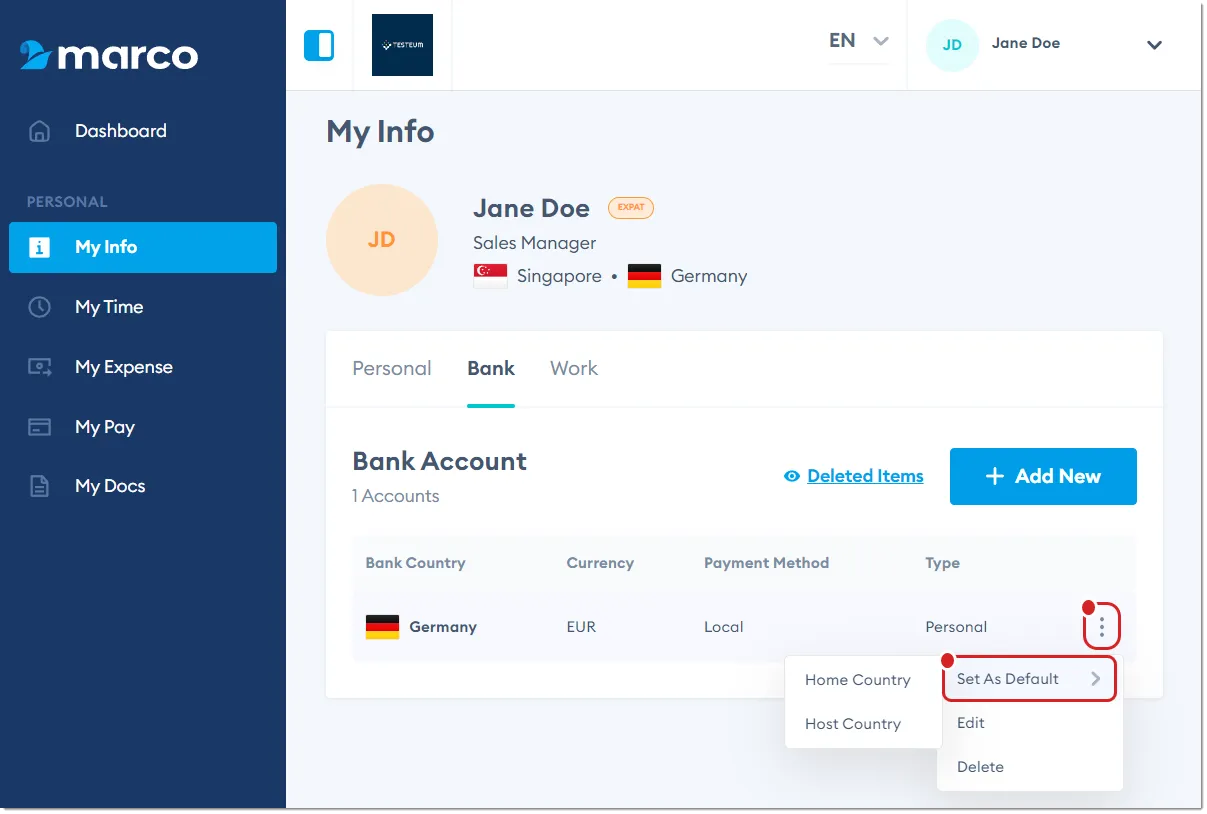Switch to the Personal tab
This screenshot has width=1207, height=814.
pos(392,368)
